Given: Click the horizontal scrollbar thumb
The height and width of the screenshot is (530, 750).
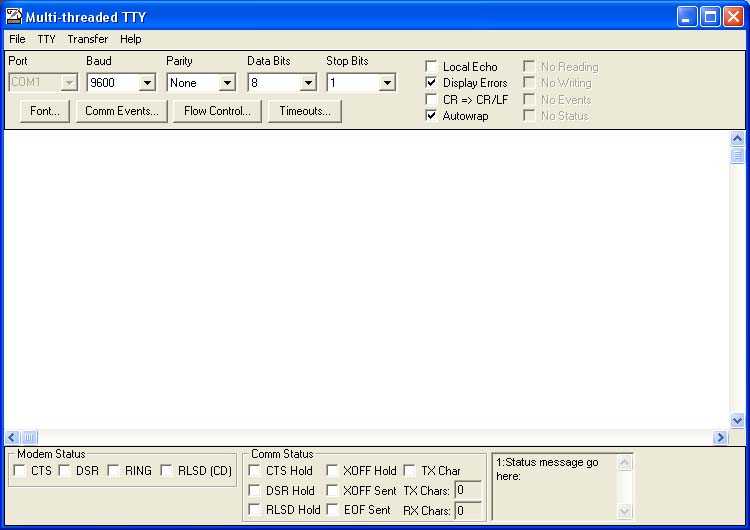Looking at the screenshot, I should coord(29,437).
